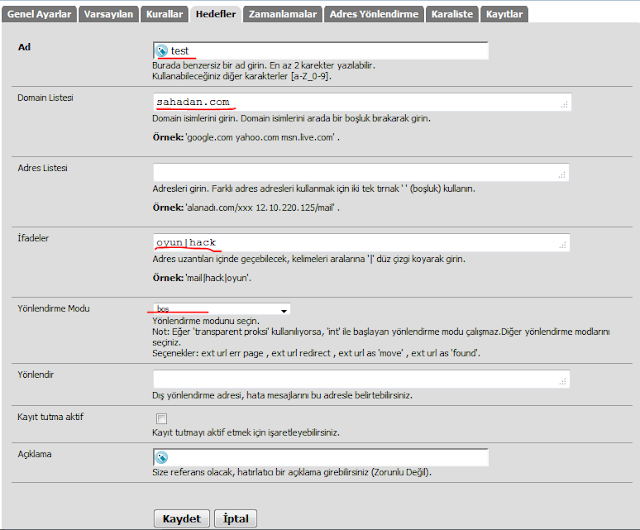Open the Adres Yönlendirme tab
The image size is (640, 530).
(x=374, y=14)
